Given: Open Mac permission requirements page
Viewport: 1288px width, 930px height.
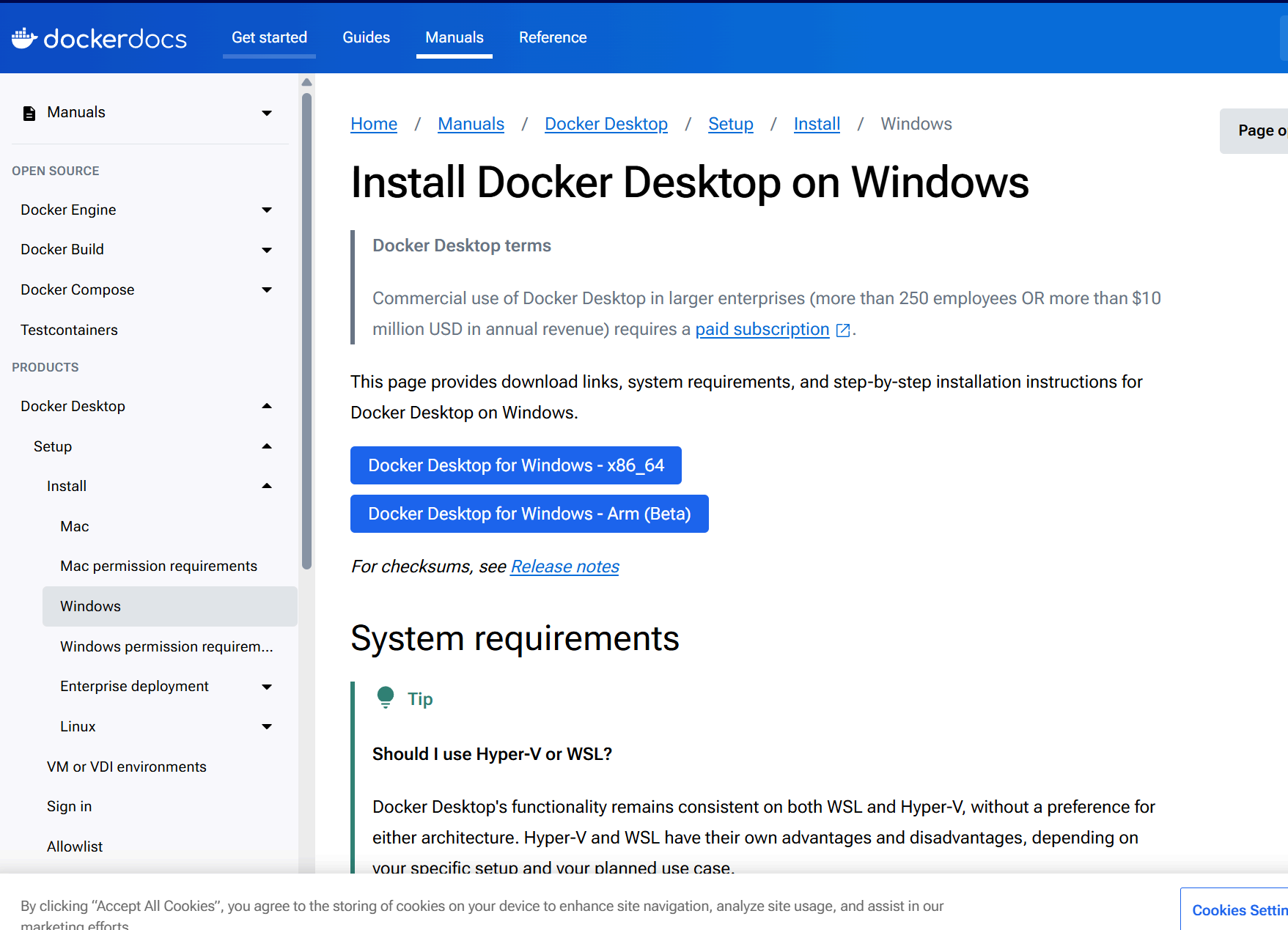Looking at the screenshot, I should point(158,566).
